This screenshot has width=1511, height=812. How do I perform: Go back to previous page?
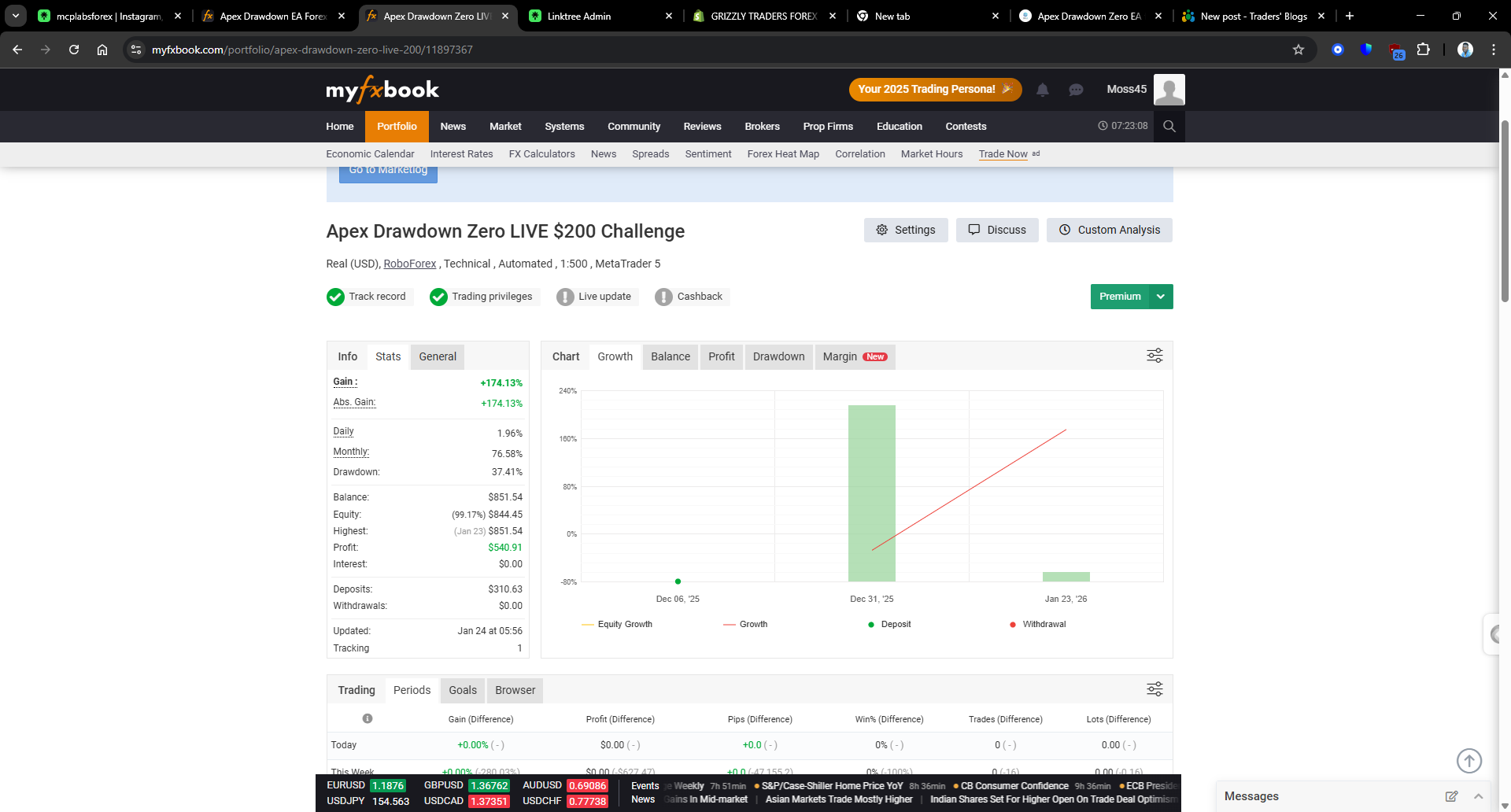(x=17, y=50)
